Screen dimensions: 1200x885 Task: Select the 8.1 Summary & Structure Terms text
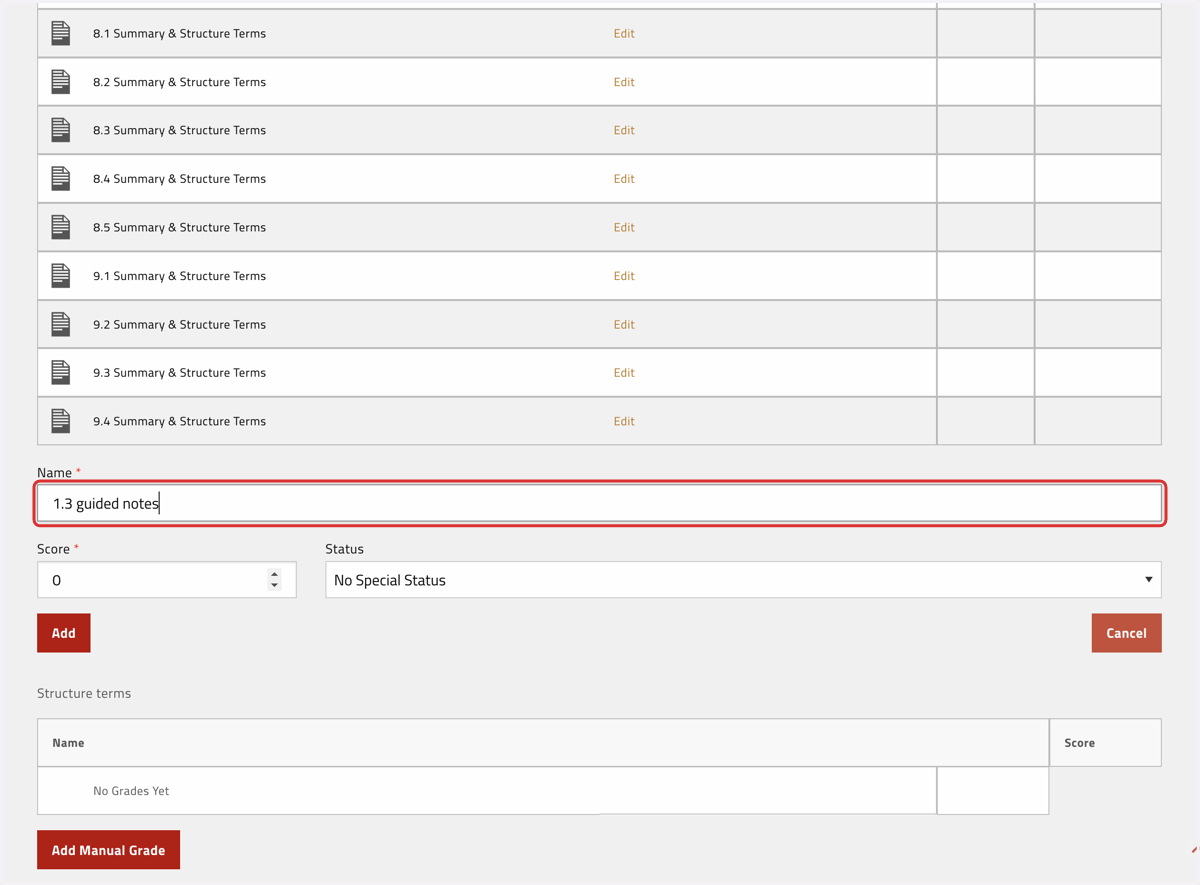pyautogui.click(x=180, y=33)
